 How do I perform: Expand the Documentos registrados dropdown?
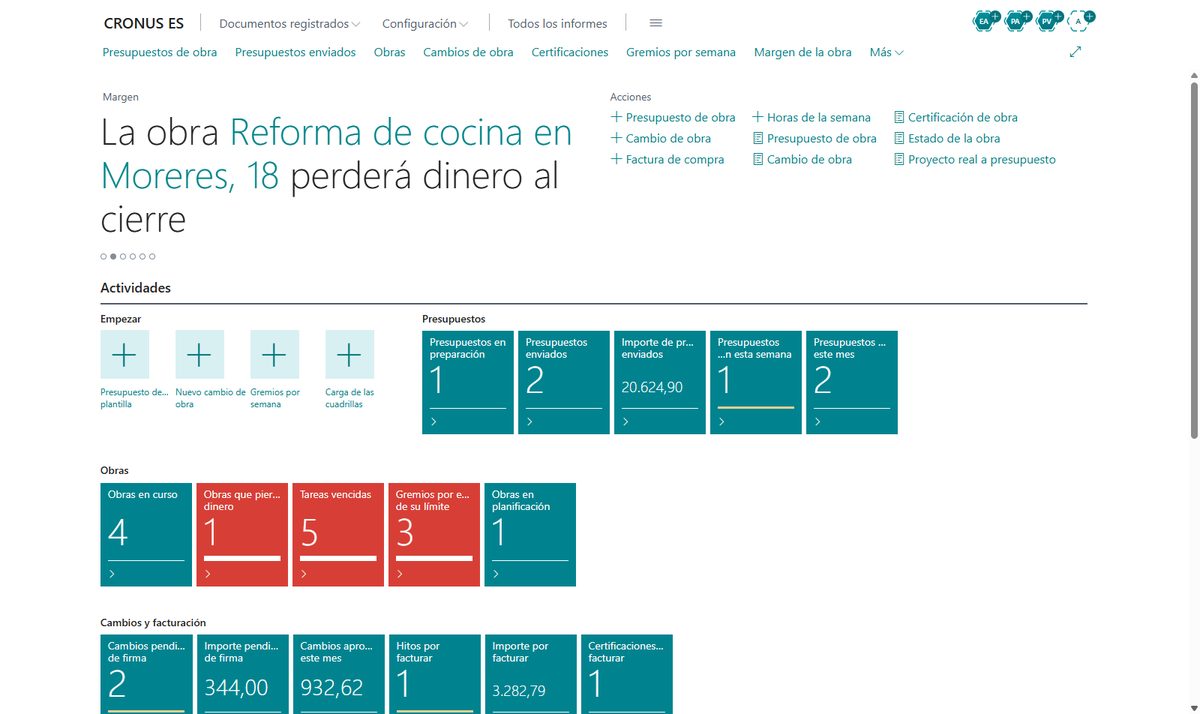coord(290,23)
